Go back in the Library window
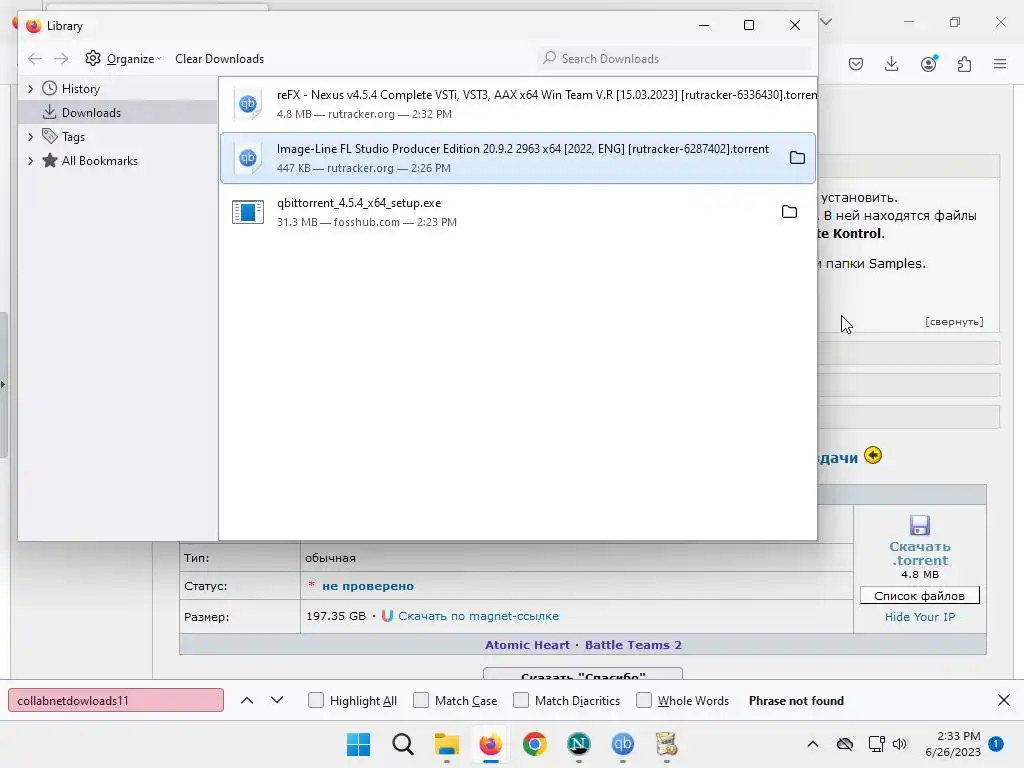Viewport: 1024px width, 768px height. [35, 59]
